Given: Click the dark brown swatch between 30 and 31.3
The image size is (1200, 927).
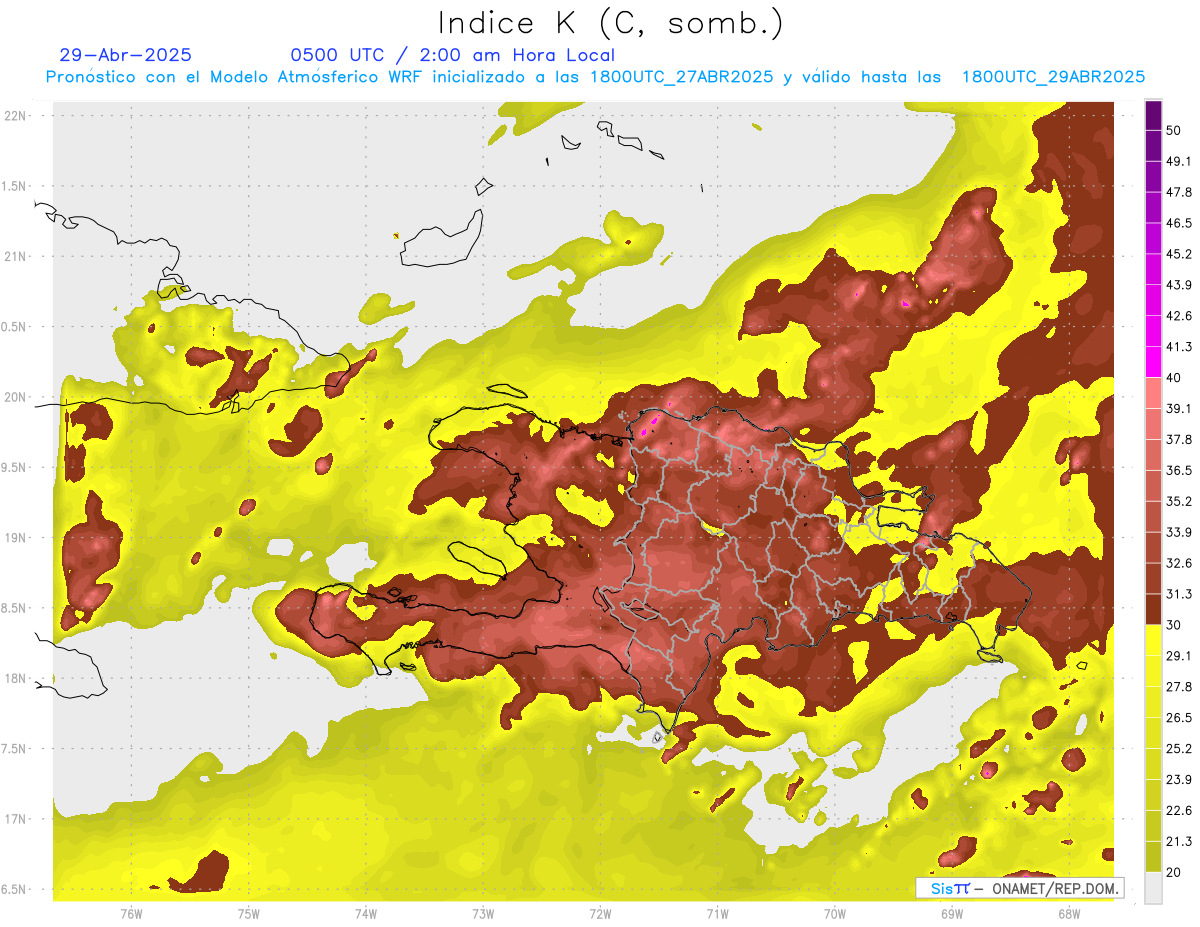Looking at the screenshot, I should coord(1153,610).
